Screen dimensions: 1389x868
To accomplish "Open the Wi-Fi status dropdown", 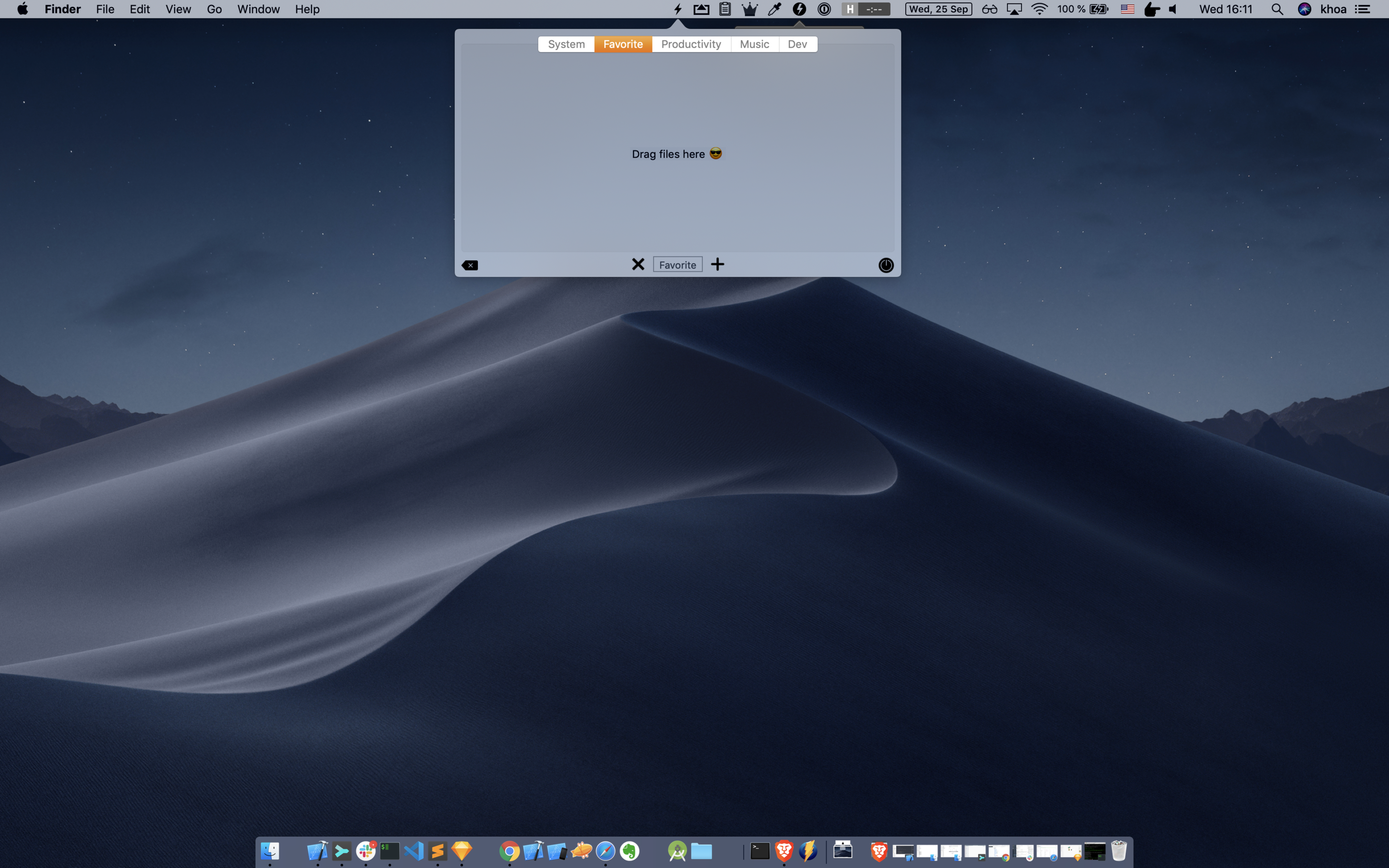I will (1039, 9).
